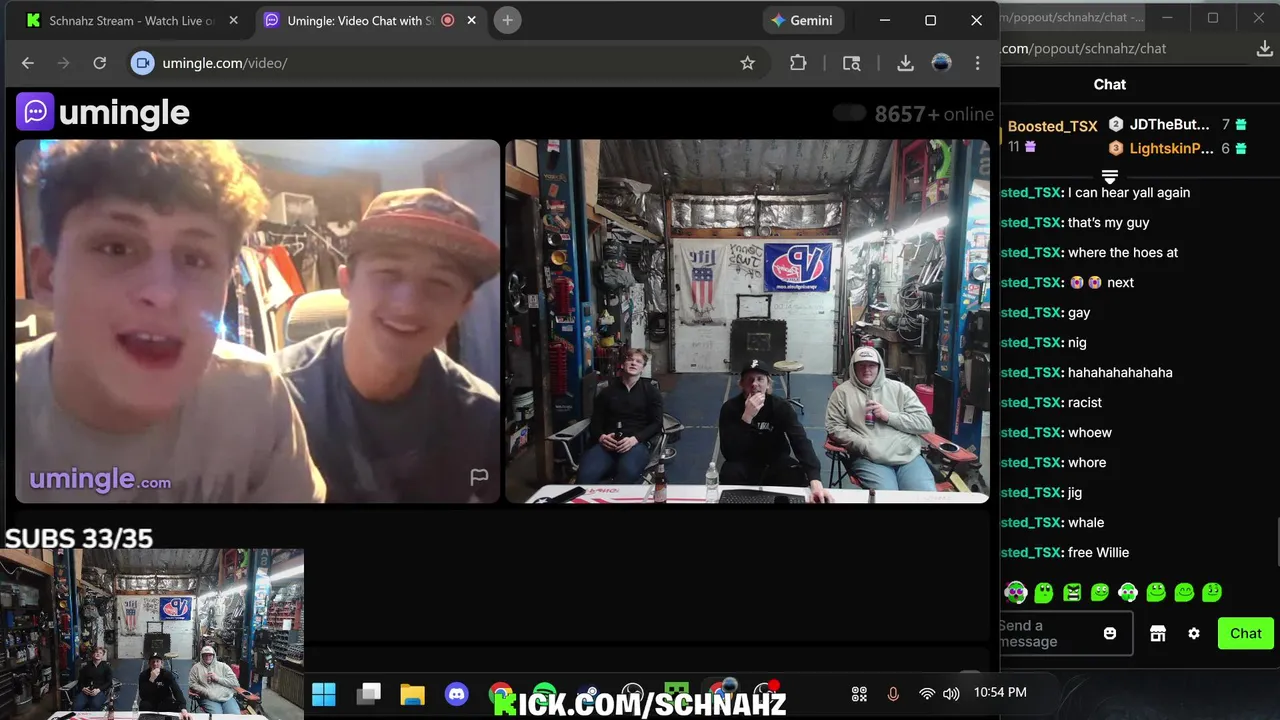Close the Schnahz Stream tab

coord(233,20)
